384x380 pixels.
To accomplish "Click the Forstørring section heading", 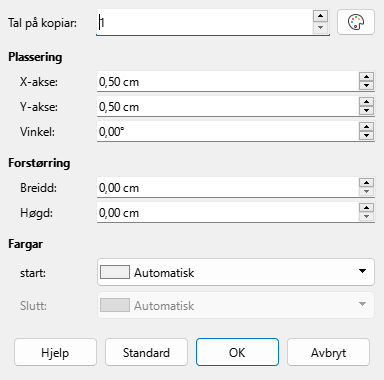I will (39, 163).
